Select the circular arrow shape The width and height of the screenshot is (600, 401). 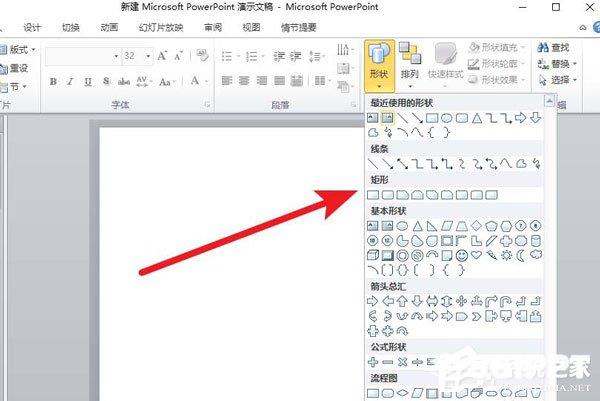click(x=403, y=331)
